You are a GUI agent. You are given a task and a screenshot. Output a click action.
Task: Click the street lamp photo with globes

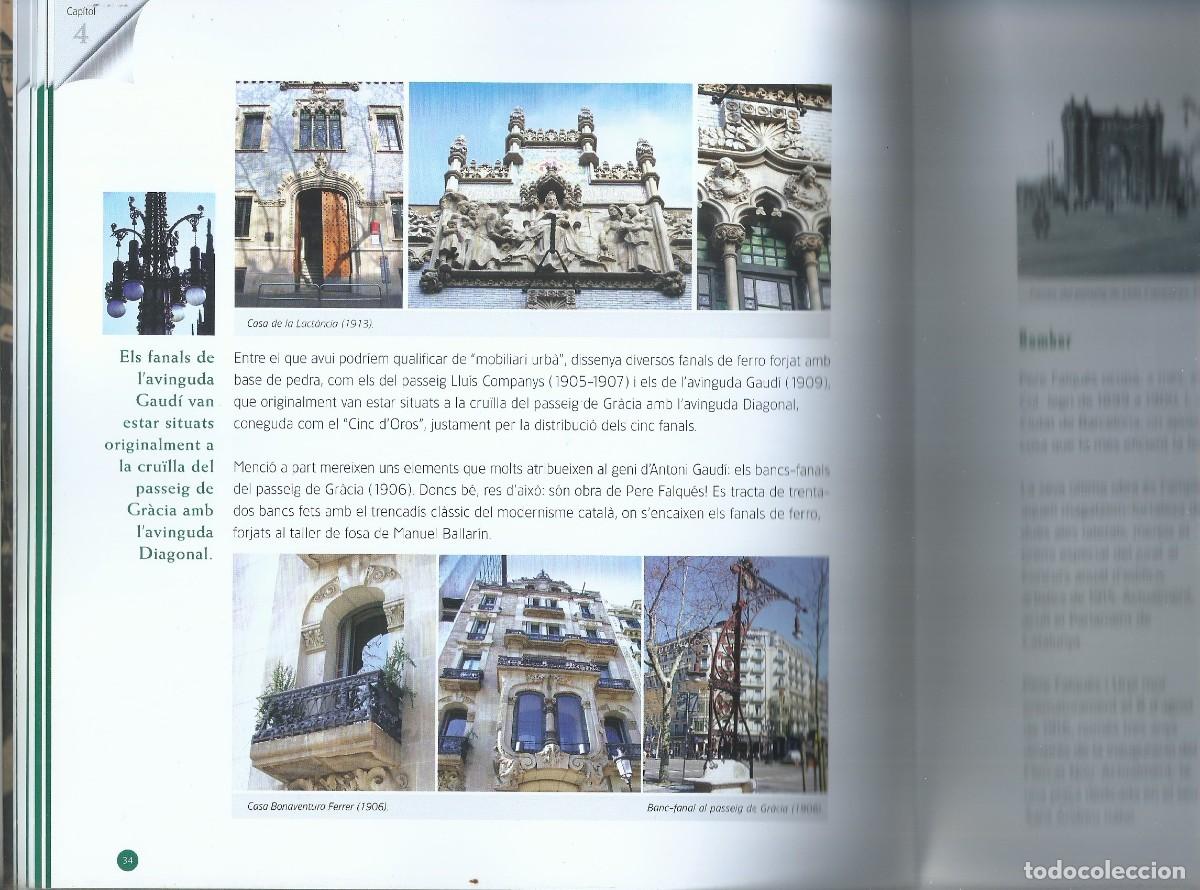(159, 263)
